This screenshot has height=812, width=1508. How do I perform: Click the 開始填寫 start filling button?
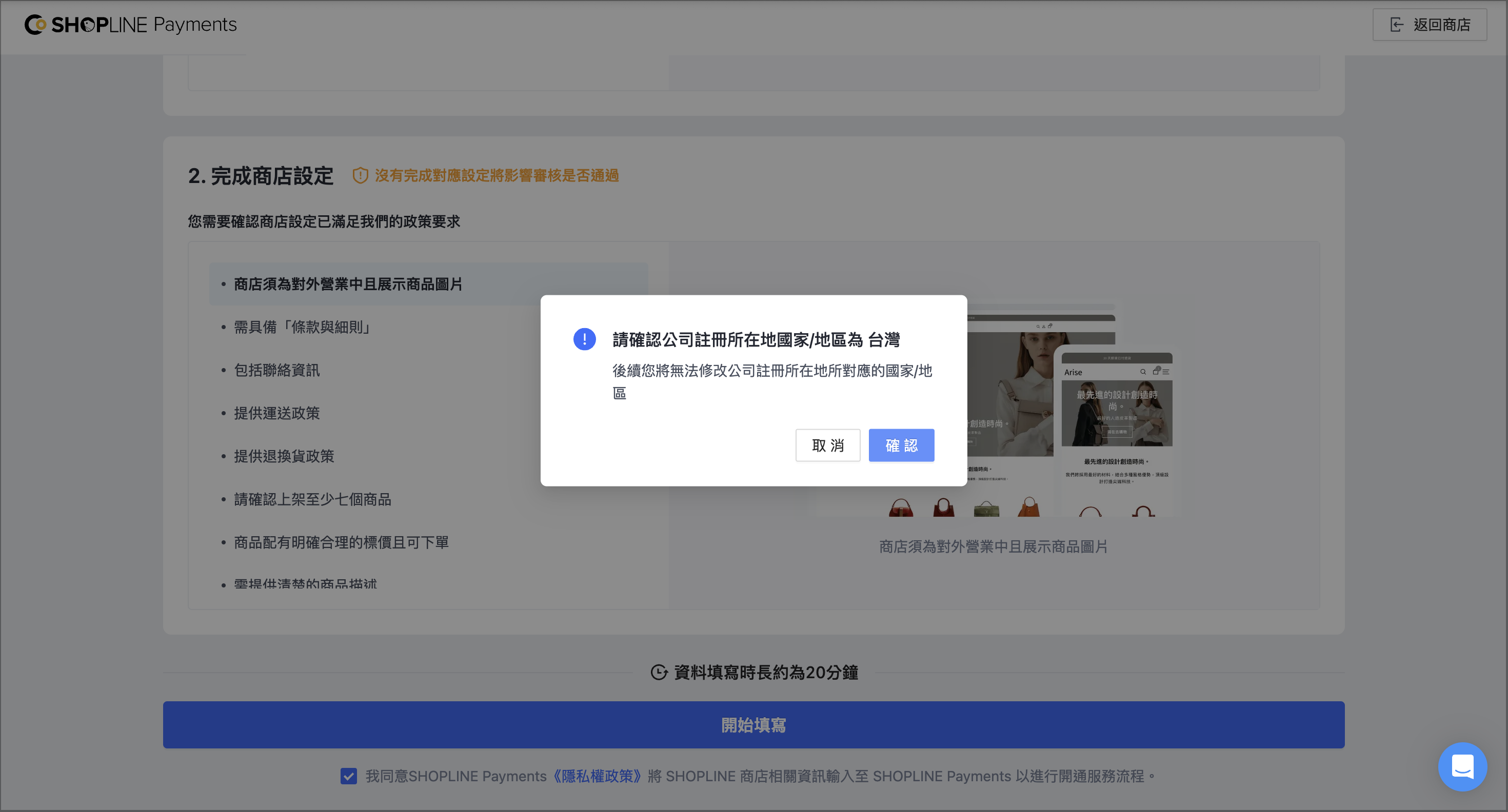point(753,725)
